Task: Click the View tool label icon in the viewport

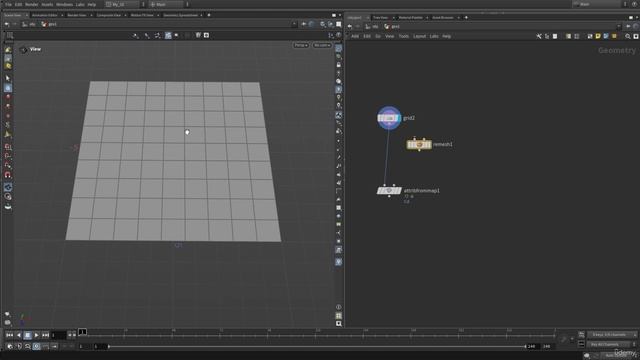Action: [x=24, y=50]
